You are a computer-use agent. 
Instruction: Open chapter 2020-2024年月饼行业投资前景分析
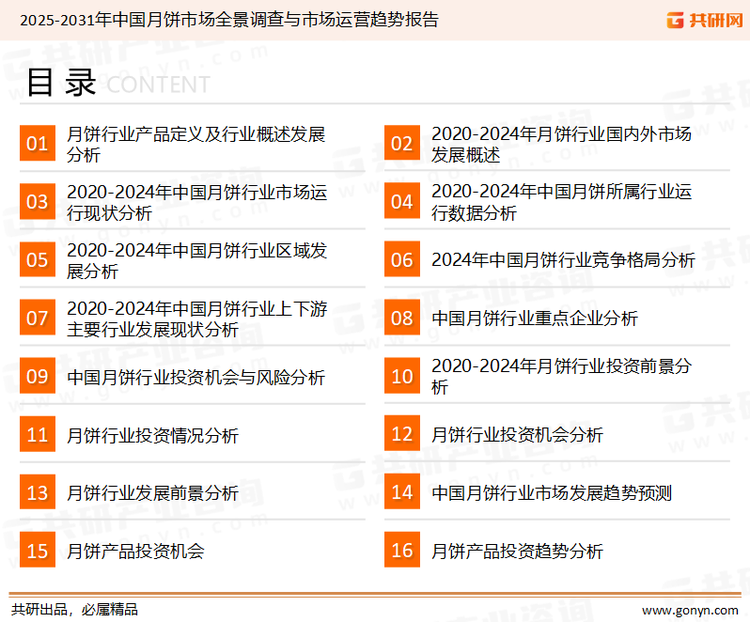pyautogui.click(x=561, y=377)
